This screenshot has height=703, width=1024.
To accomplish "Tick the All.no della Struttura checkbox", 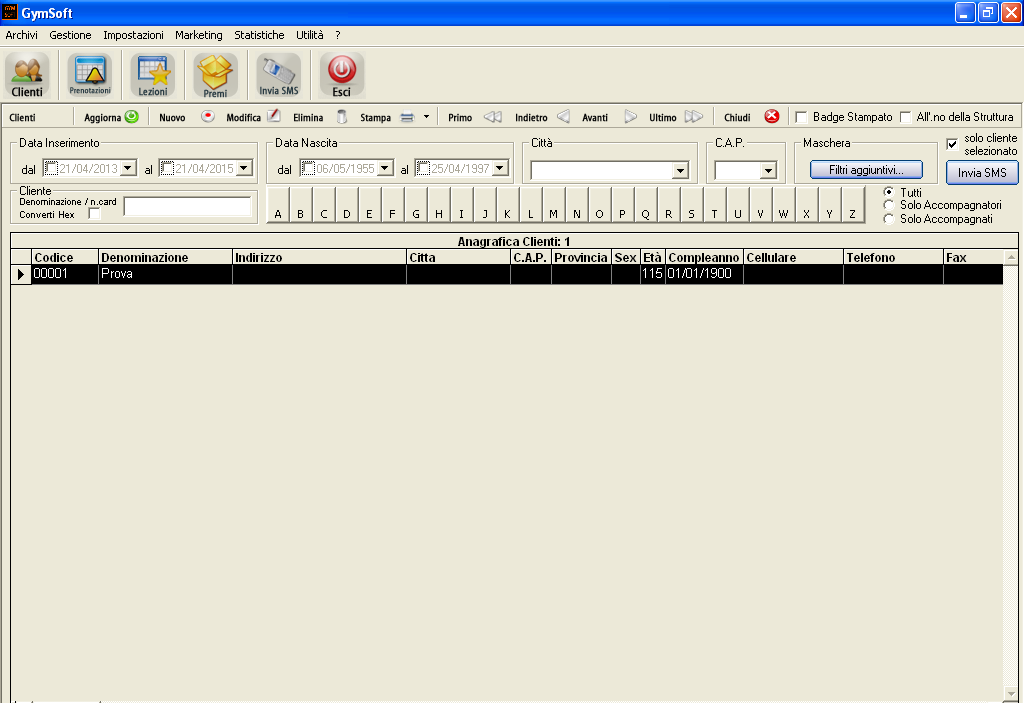I will [905, 118].
